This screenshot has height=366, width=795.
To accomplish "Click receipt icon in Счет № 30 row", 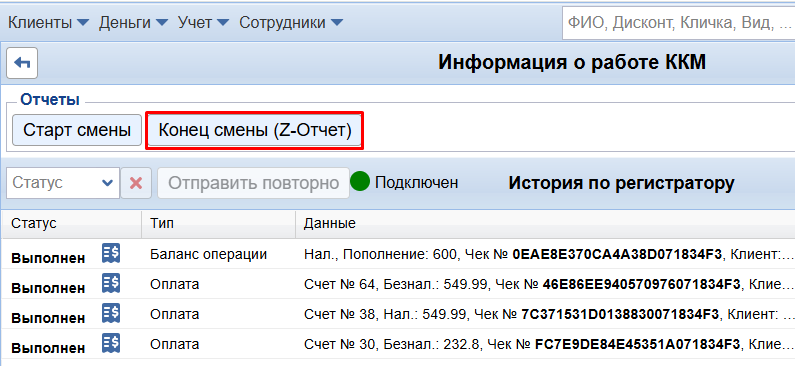I will (111, 343).
